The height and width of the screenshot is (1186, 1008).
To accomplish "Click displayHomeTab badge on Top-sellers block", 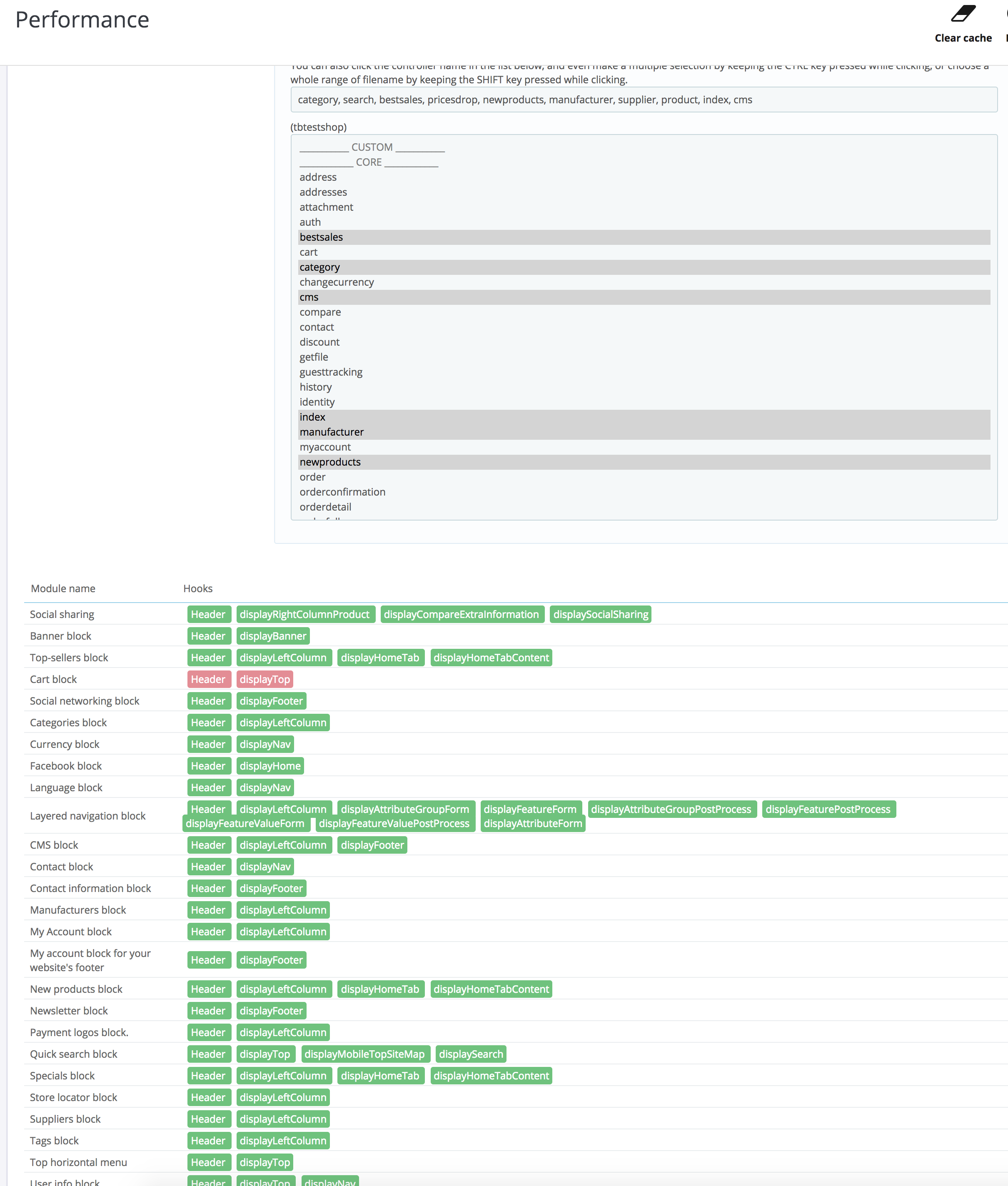I will click(381, 658).
